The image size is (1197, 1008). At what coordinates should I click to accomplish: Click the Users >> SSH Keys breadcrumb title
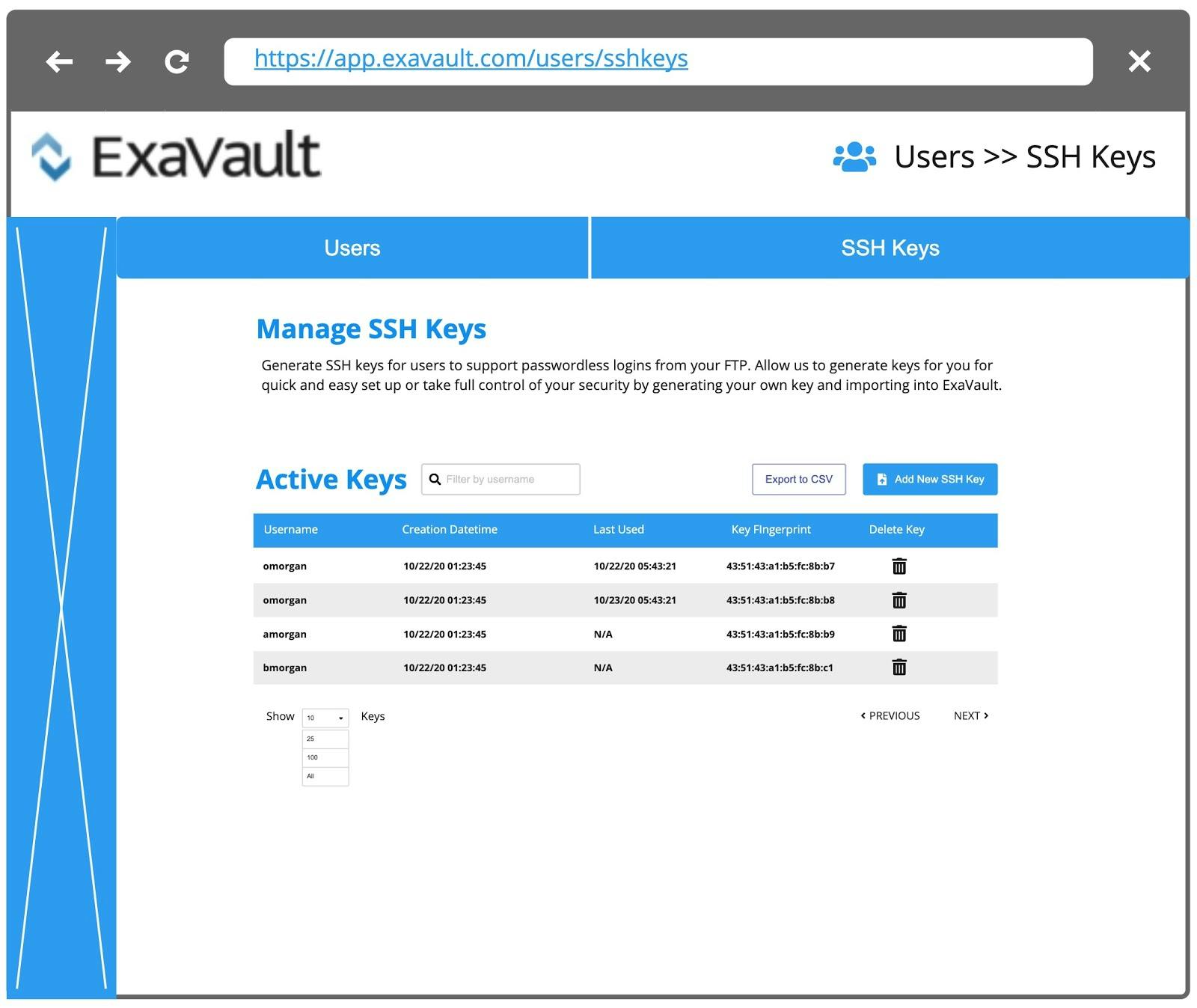pyautogui.click(x=1025, y=157)
